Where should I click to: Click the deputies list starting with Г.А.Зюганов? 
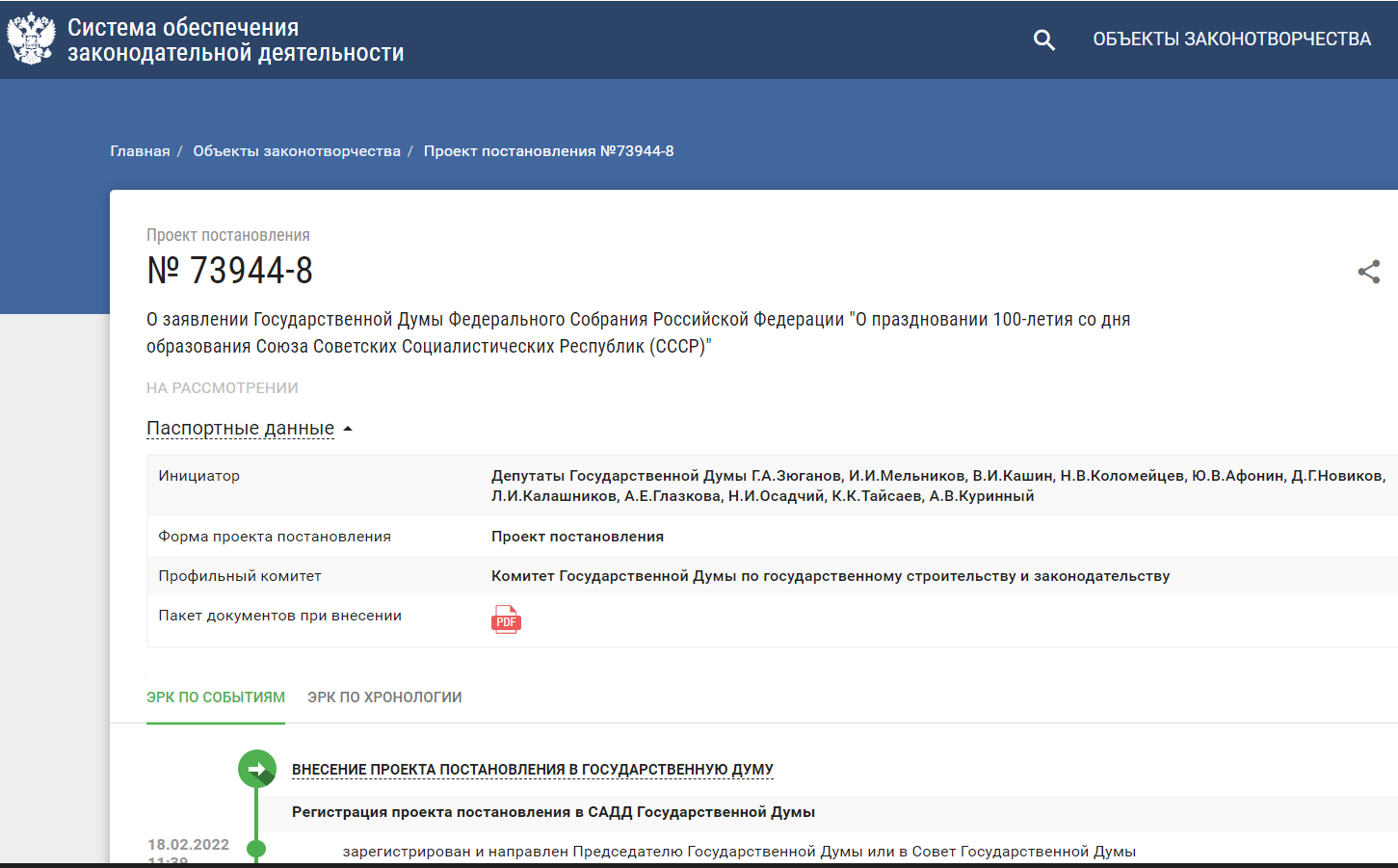tap(938, 486)
